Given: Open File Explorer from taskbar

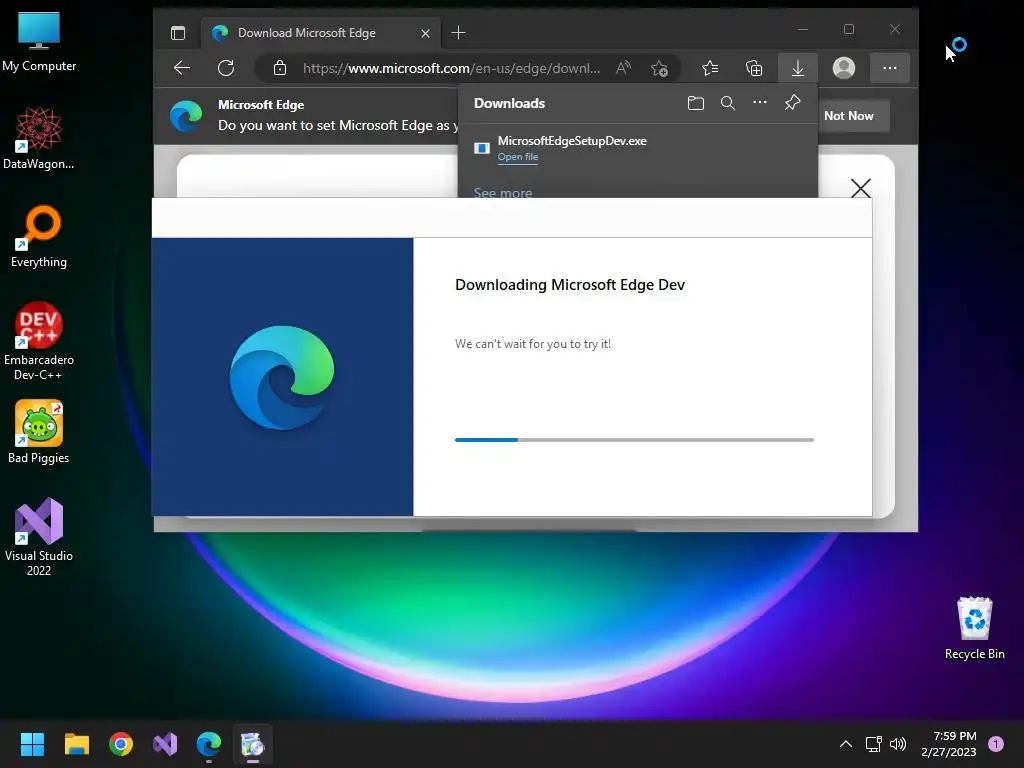Looking at the screenshot, I should pyautogui.click(x=76, y=744).
